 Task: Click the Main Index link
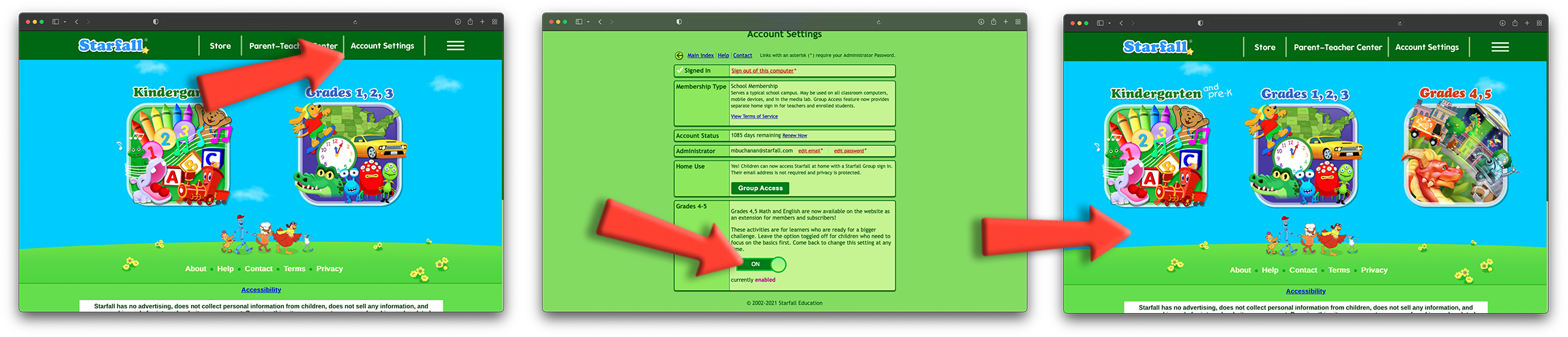[700, 56]
